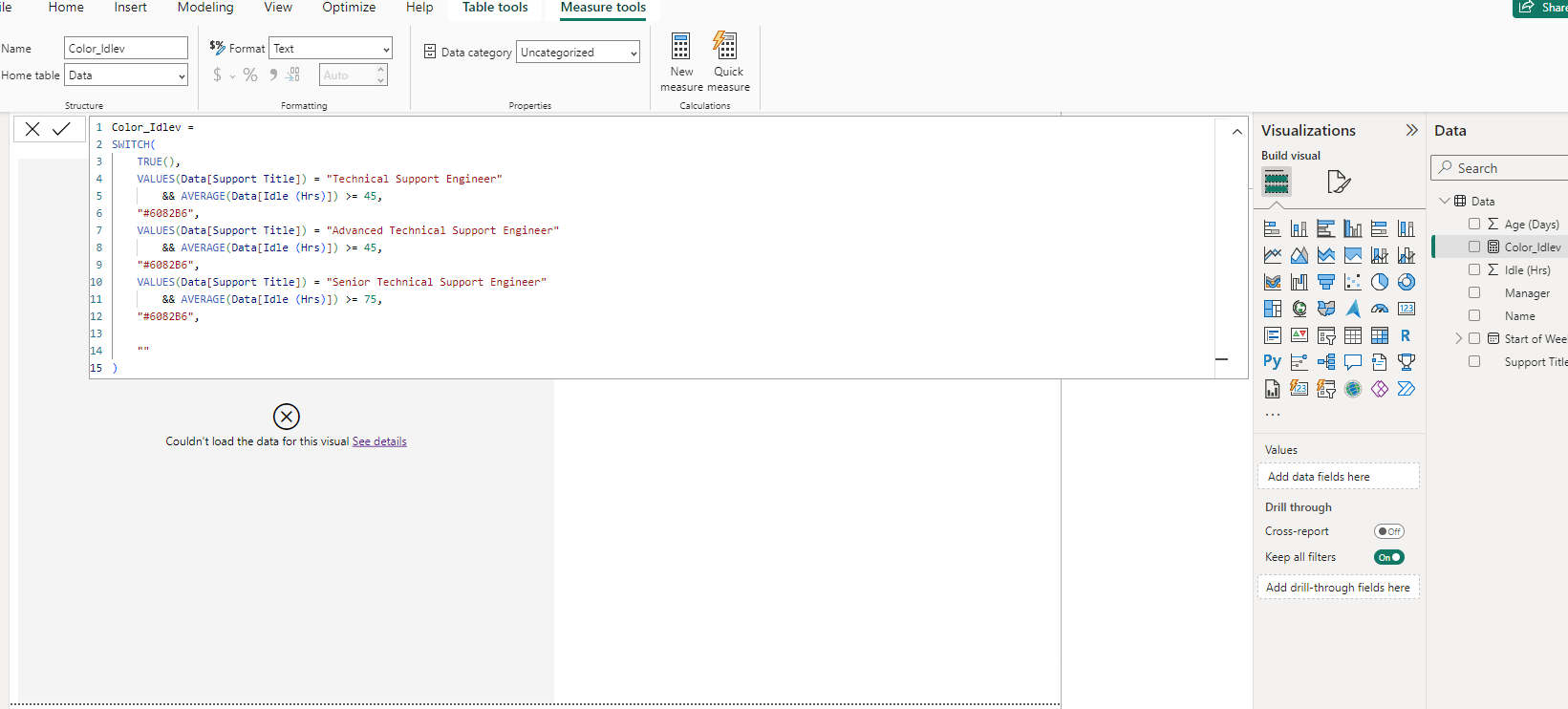
Task: Cancel the formula edit with the X
Action: point(32,129)
